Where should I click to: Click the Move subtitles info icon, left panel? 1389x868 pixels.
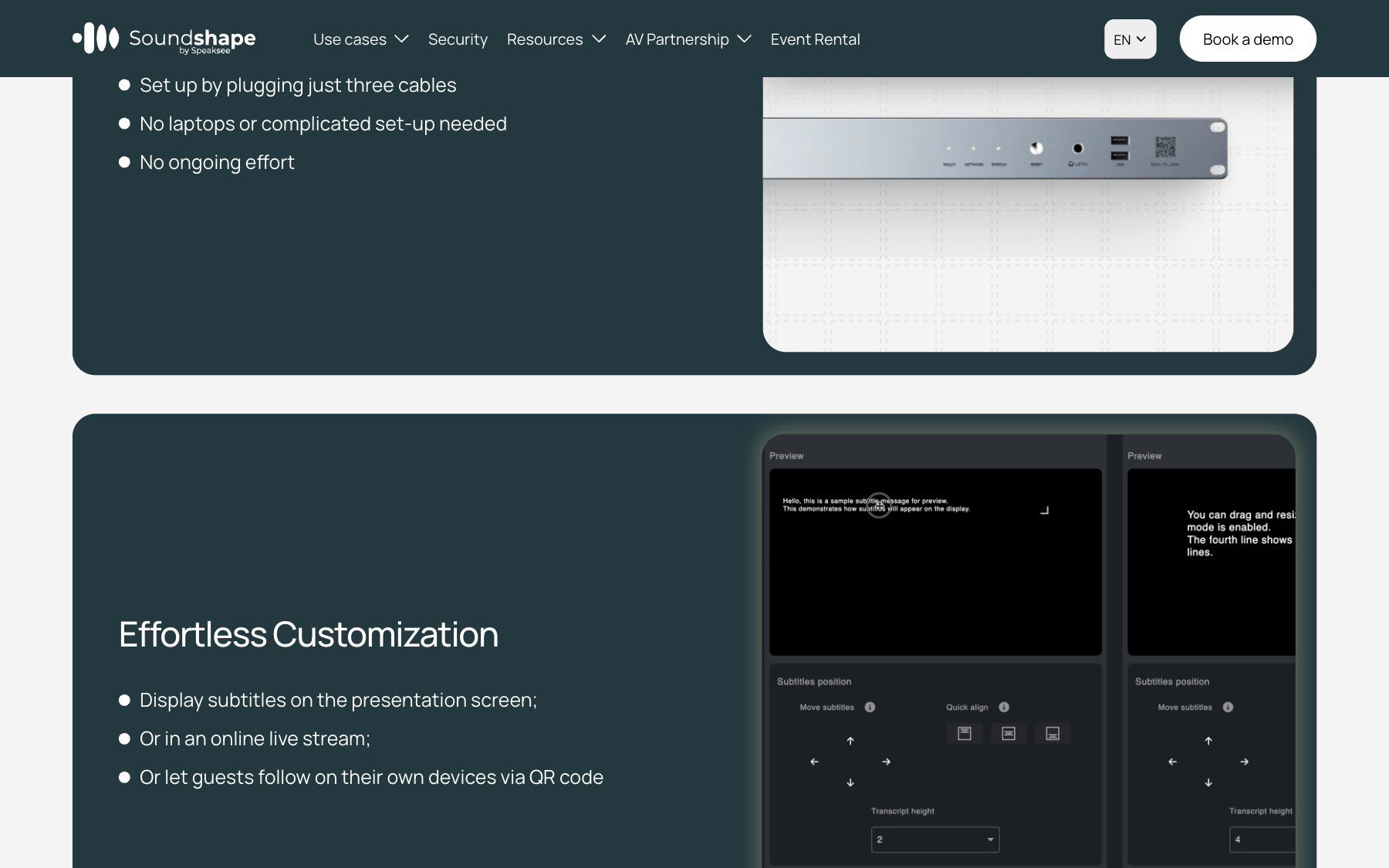[870, 707]
